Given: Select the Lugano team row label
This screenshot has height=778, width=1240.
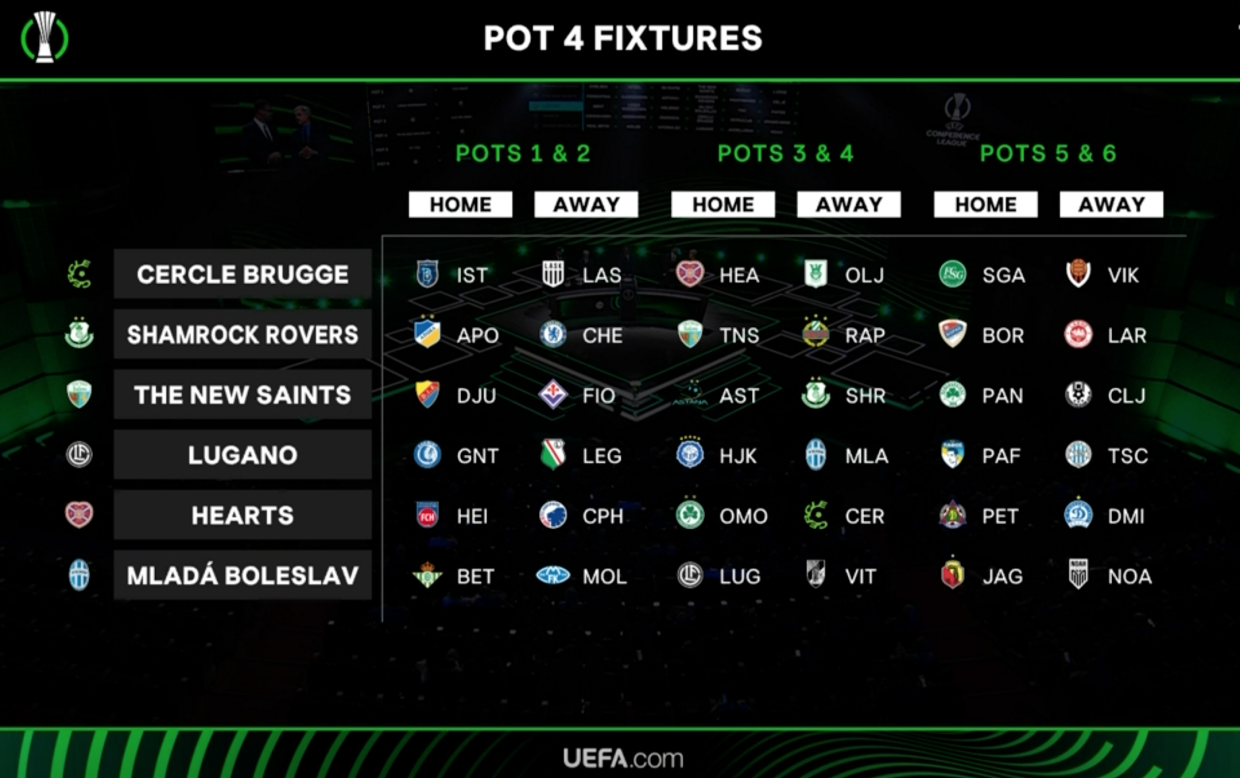Looking at the screenshot, I should point(243,455).
